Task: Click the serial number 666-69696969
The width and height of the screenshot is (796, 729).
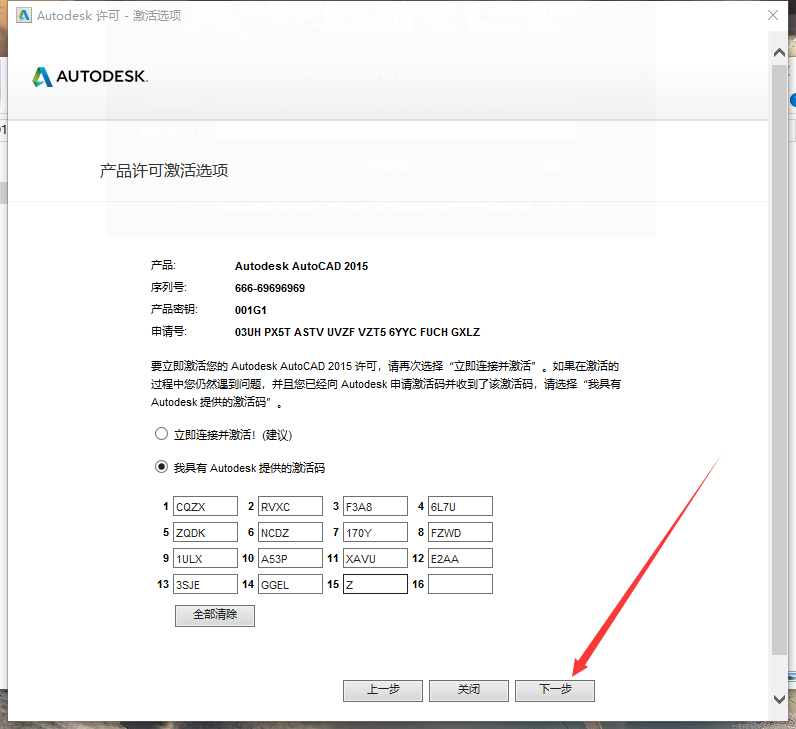Action: pos(270,288)
